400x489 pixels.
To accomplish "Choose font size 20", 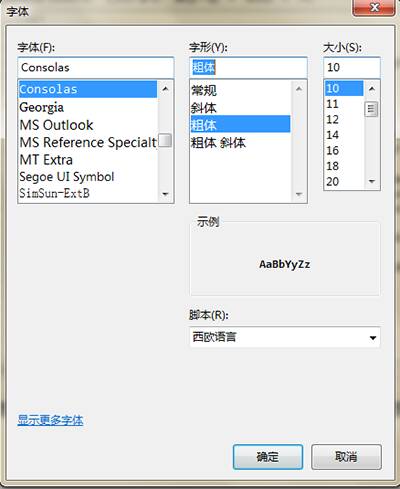I will pyautogui.click(x=344, y=182).
